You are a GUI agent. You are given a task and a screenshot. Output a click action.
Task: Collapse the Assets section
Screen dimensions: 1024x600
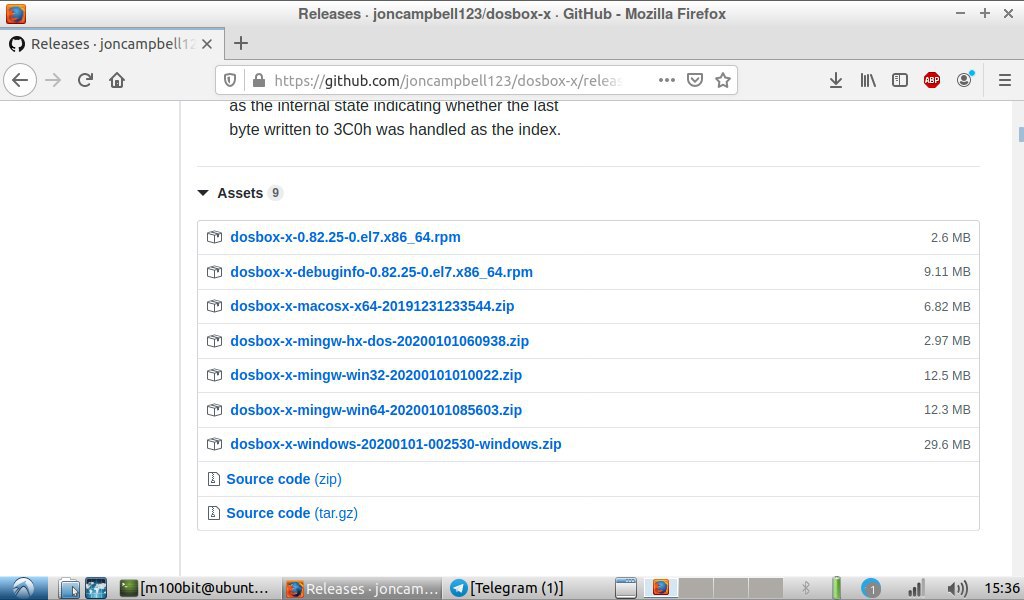click(x=202, y=193)
